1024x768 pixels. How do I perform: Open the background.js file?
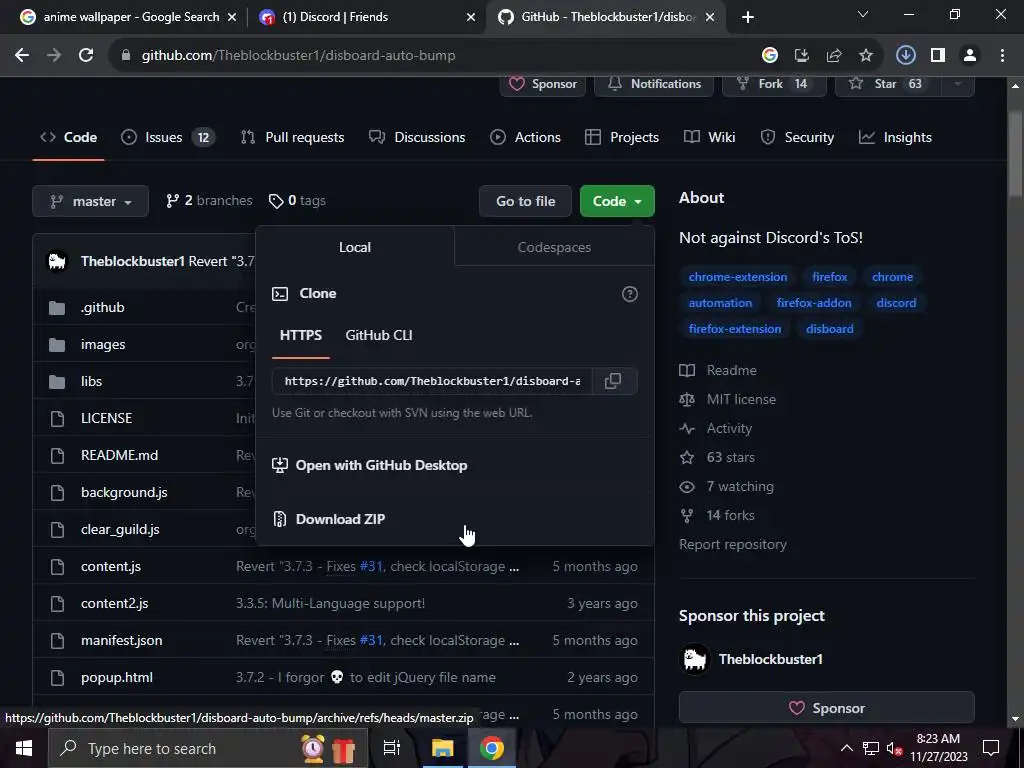pos(124,492)
